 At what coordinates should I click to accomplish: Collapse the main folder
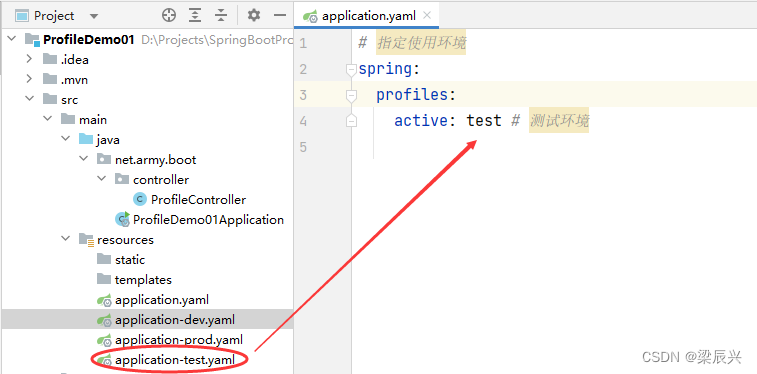tap(48, 119)
